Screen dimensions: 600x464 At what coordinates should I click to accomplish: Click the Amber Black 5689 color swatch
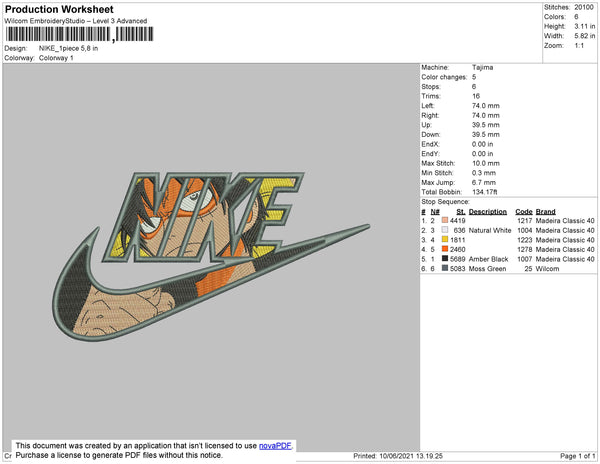pos(445,259)
